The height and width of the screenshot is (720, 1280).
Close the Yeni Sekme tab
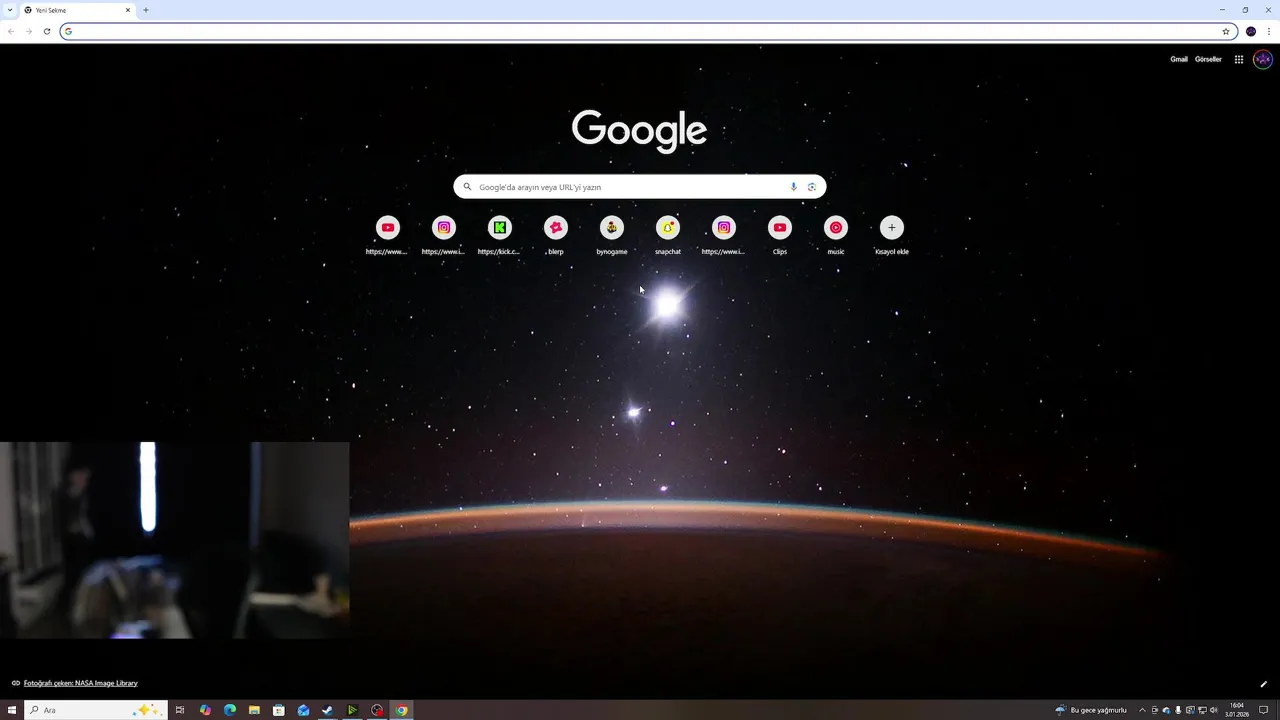128,10
